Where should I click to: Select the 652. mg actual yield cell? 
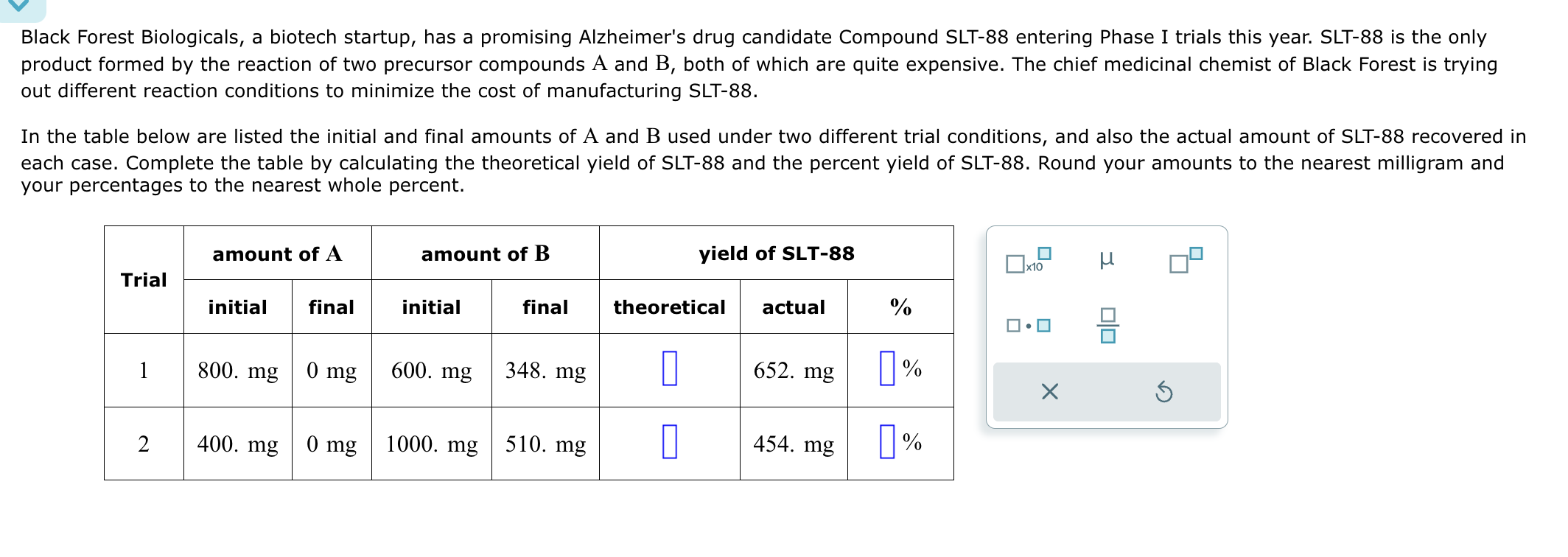[x=794, y=372]
